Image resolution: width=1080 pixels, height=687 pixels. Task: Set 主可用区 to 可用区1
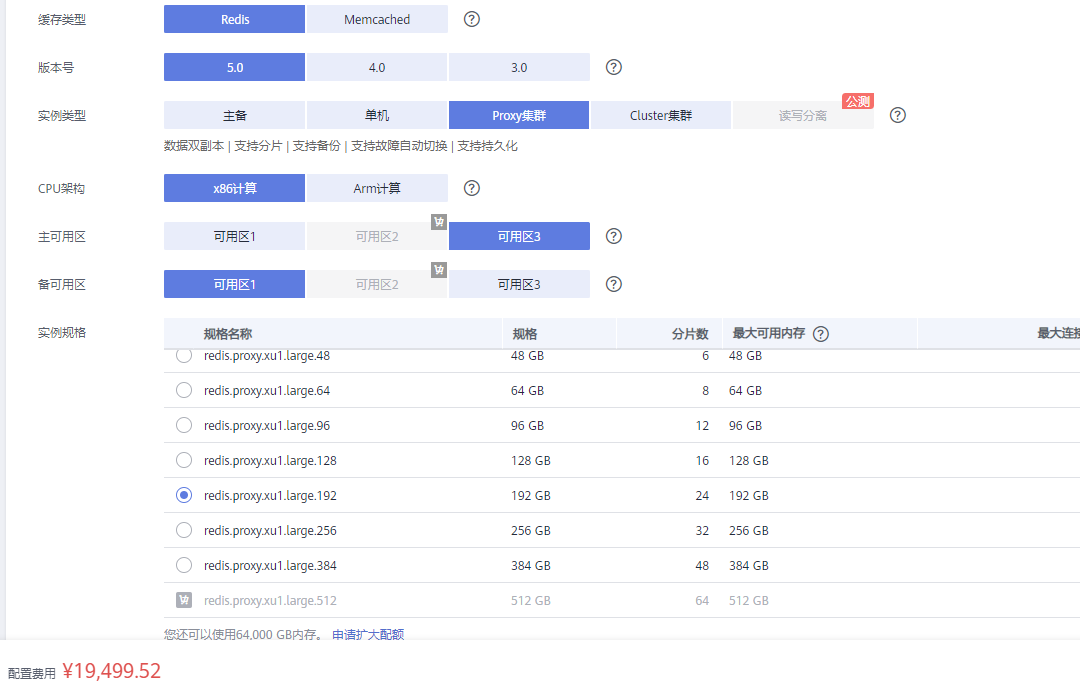(234, 236)
